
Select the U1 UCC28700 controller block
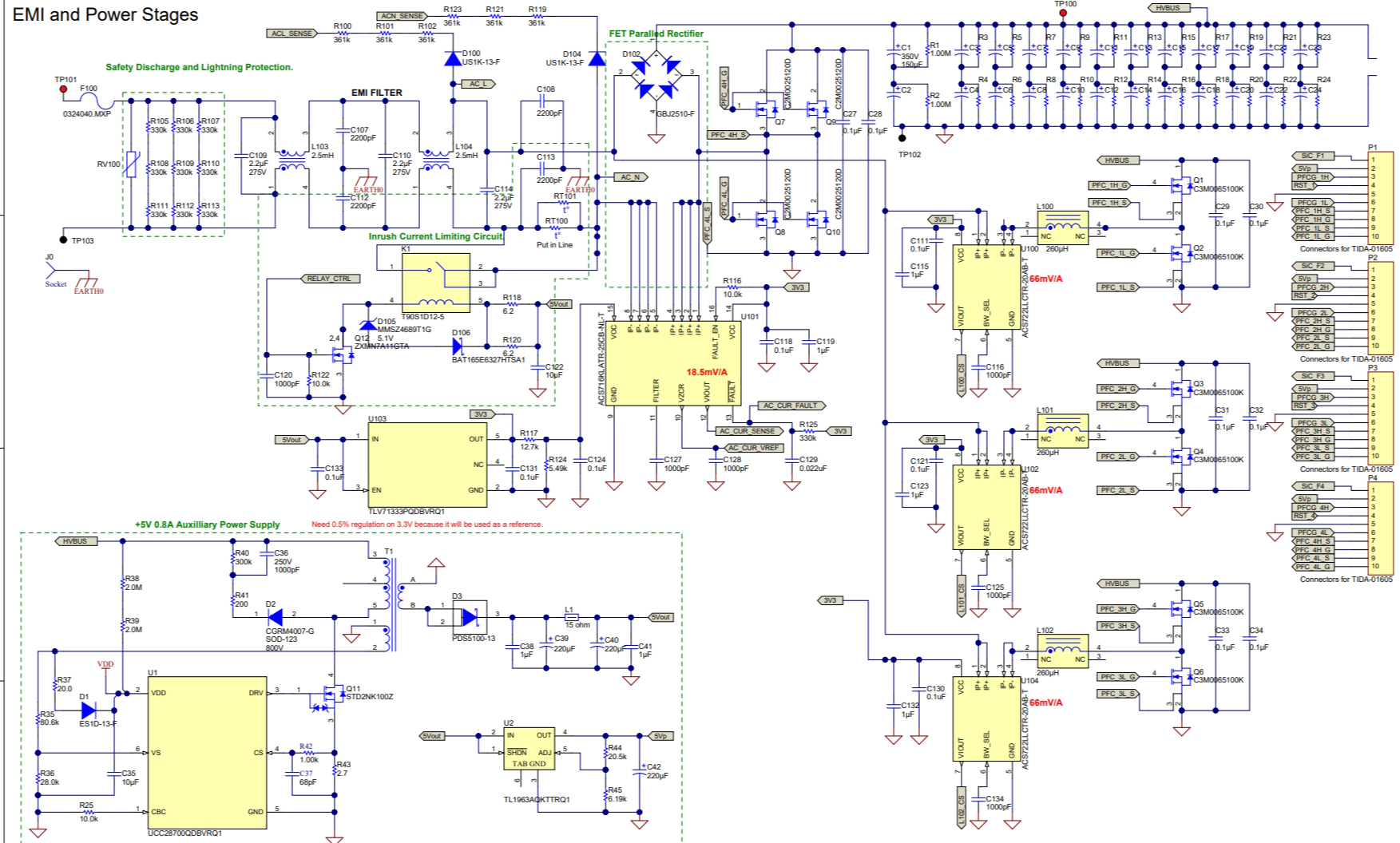207,752
